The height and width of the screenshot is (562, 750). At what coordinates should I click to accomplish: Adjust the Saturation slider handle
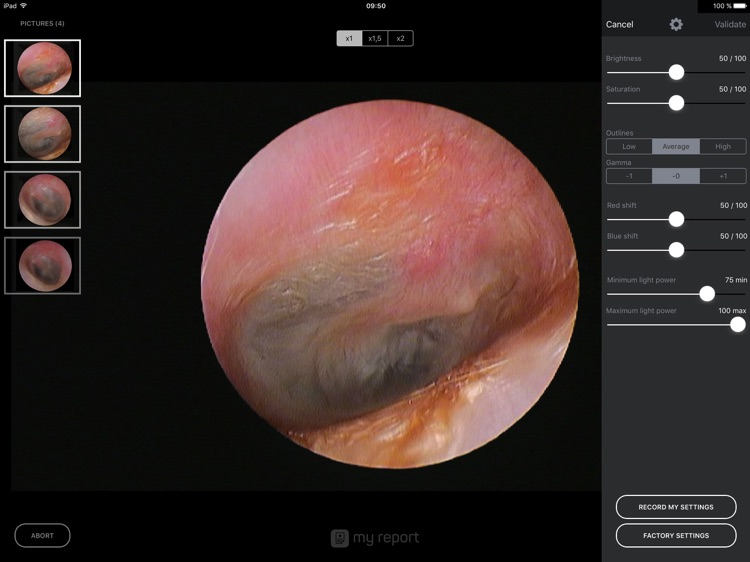(676, 103)
